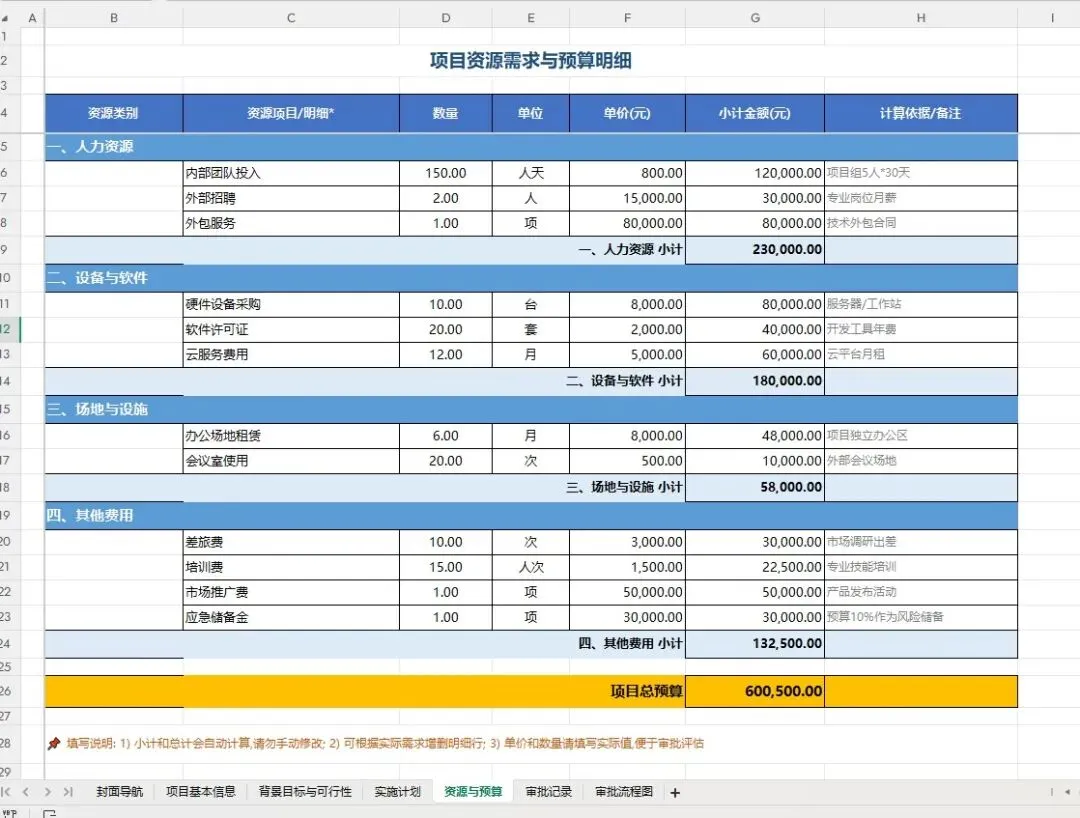Select the 一、人力资源 section row
Viewport: 1080px width, 818px height.
[531, 147]
